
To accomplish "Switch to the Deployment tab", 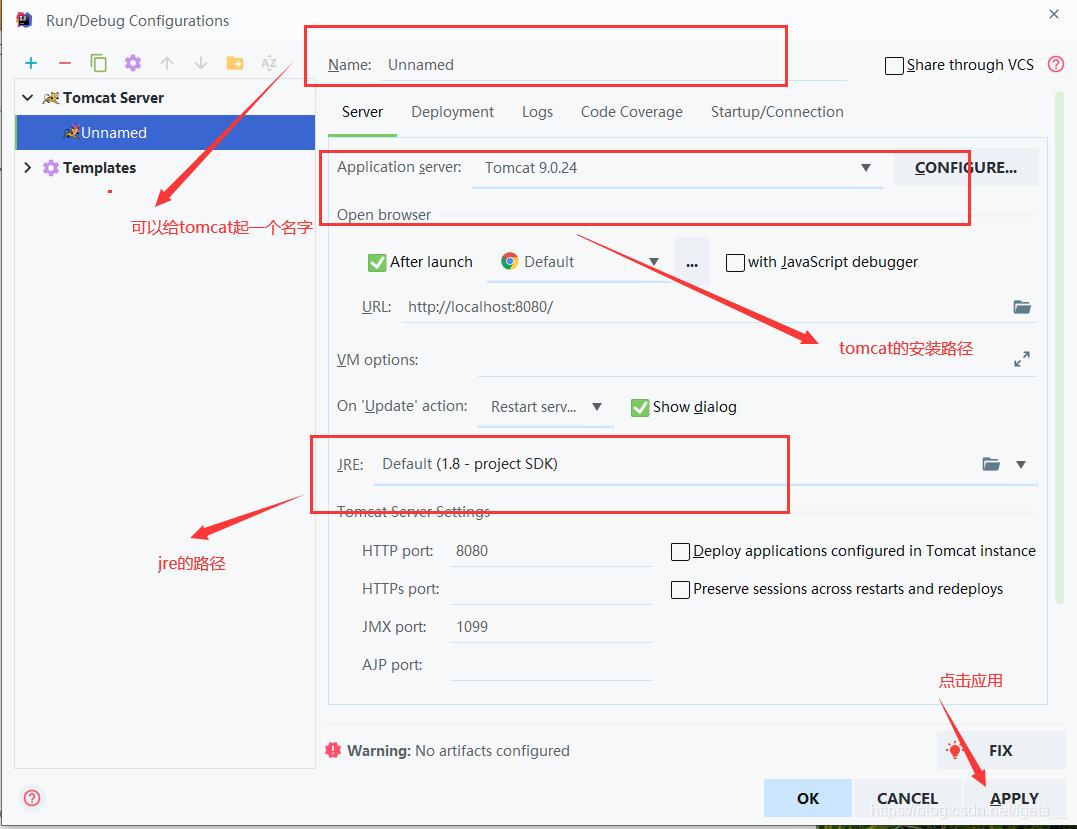I will (x=452, y=112).
